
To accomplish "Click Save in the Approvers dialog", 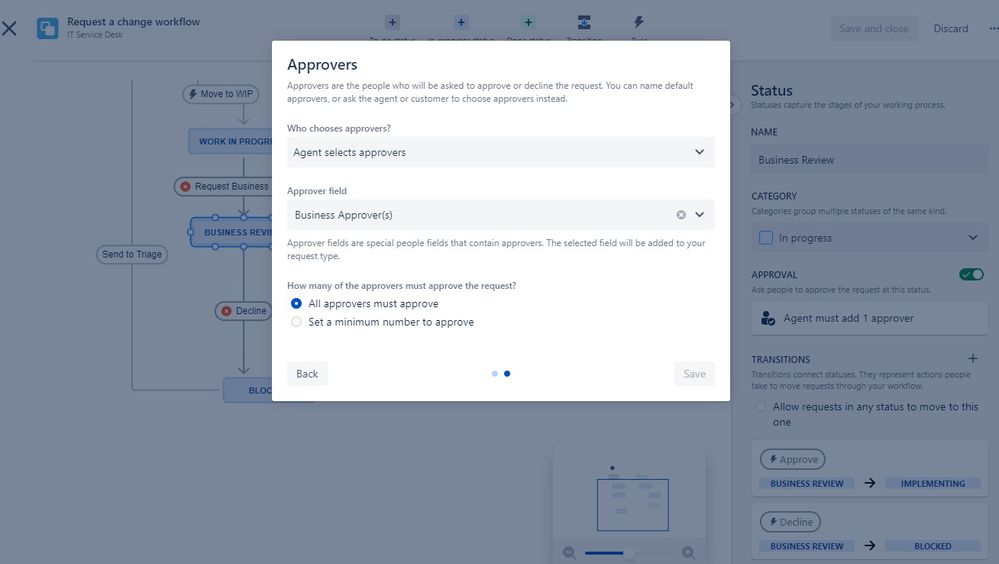I will [x=694, y=373].
